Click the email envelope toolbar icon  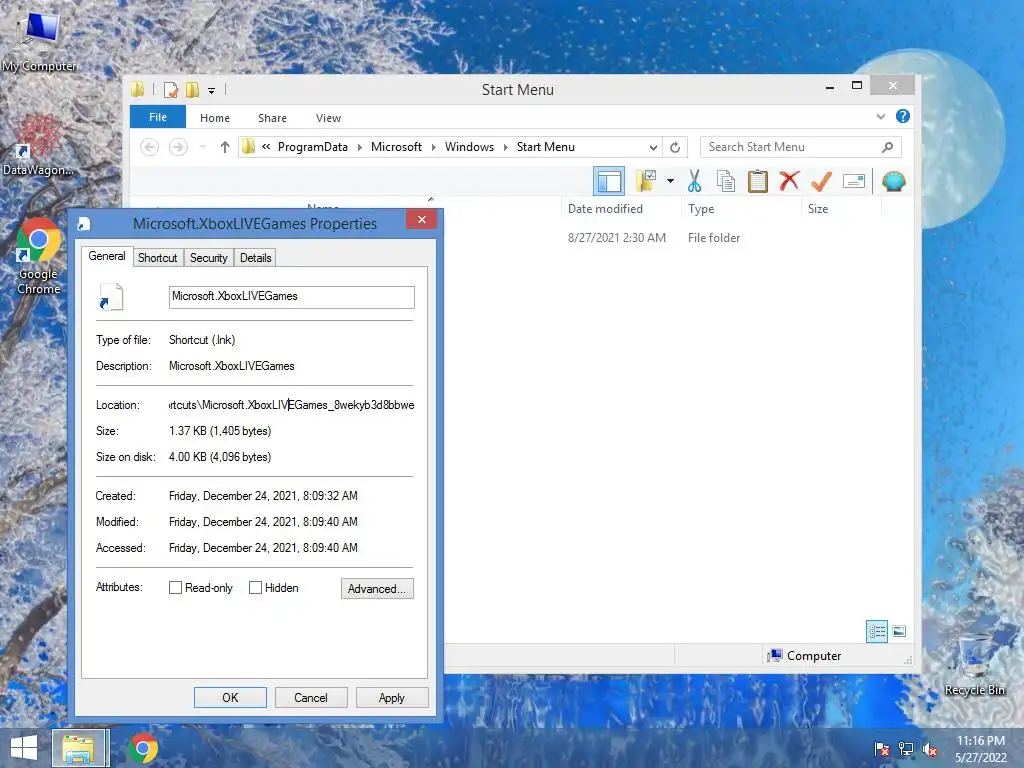854,181
